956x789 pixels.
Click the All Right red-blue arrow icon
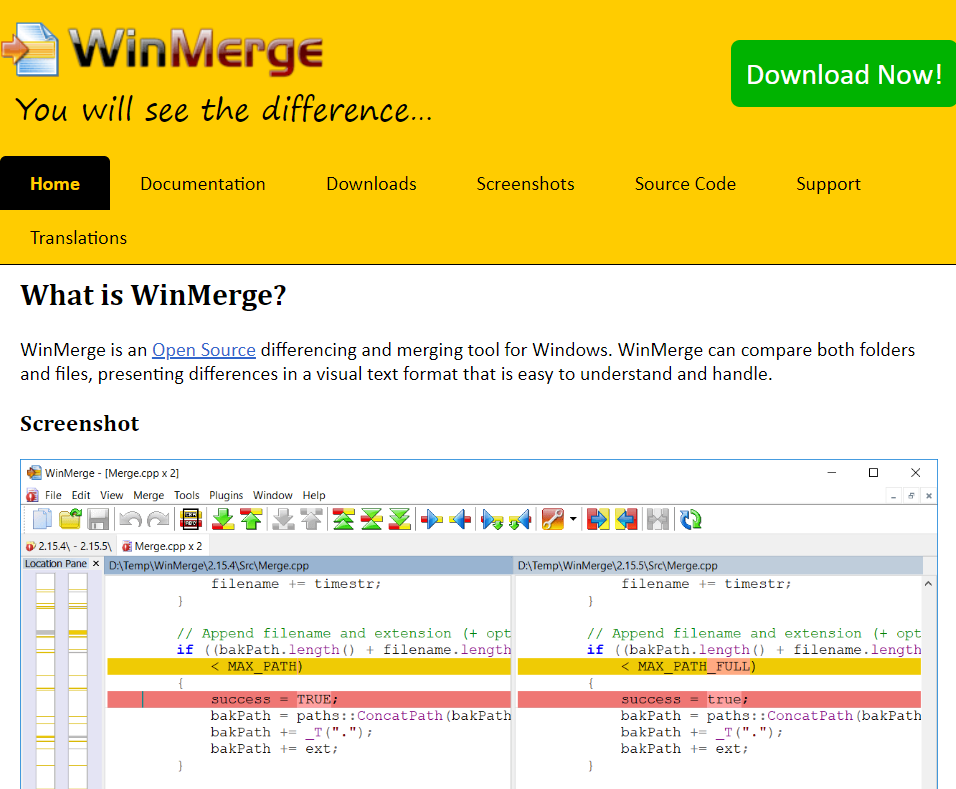[x=598, y=519]
